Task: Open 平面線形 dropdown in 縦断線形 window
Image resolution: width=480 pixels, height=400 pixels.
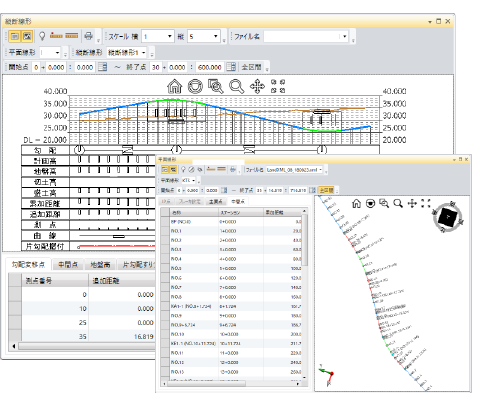Action: coord(57,53)
